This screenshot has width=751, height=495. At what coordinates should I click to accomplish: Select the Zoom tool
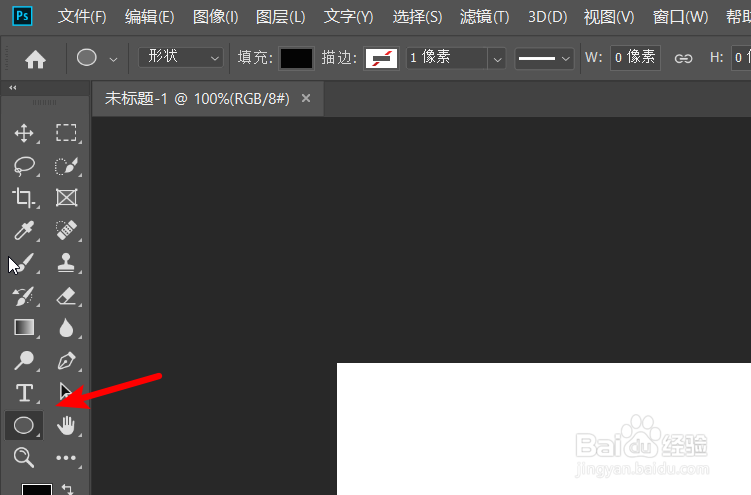tap(24, 457)
